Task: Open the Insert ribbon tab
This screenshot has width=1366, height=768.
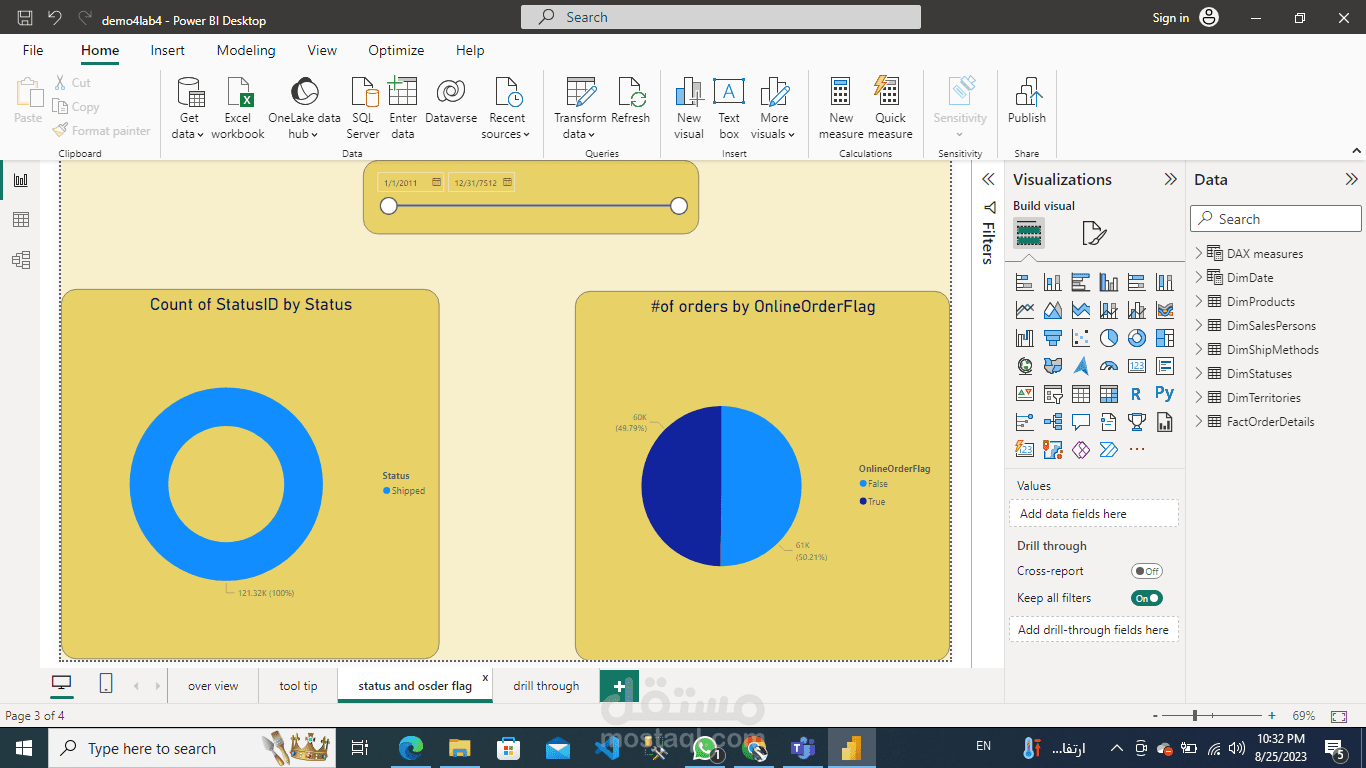Action: (x=167, y=50)
